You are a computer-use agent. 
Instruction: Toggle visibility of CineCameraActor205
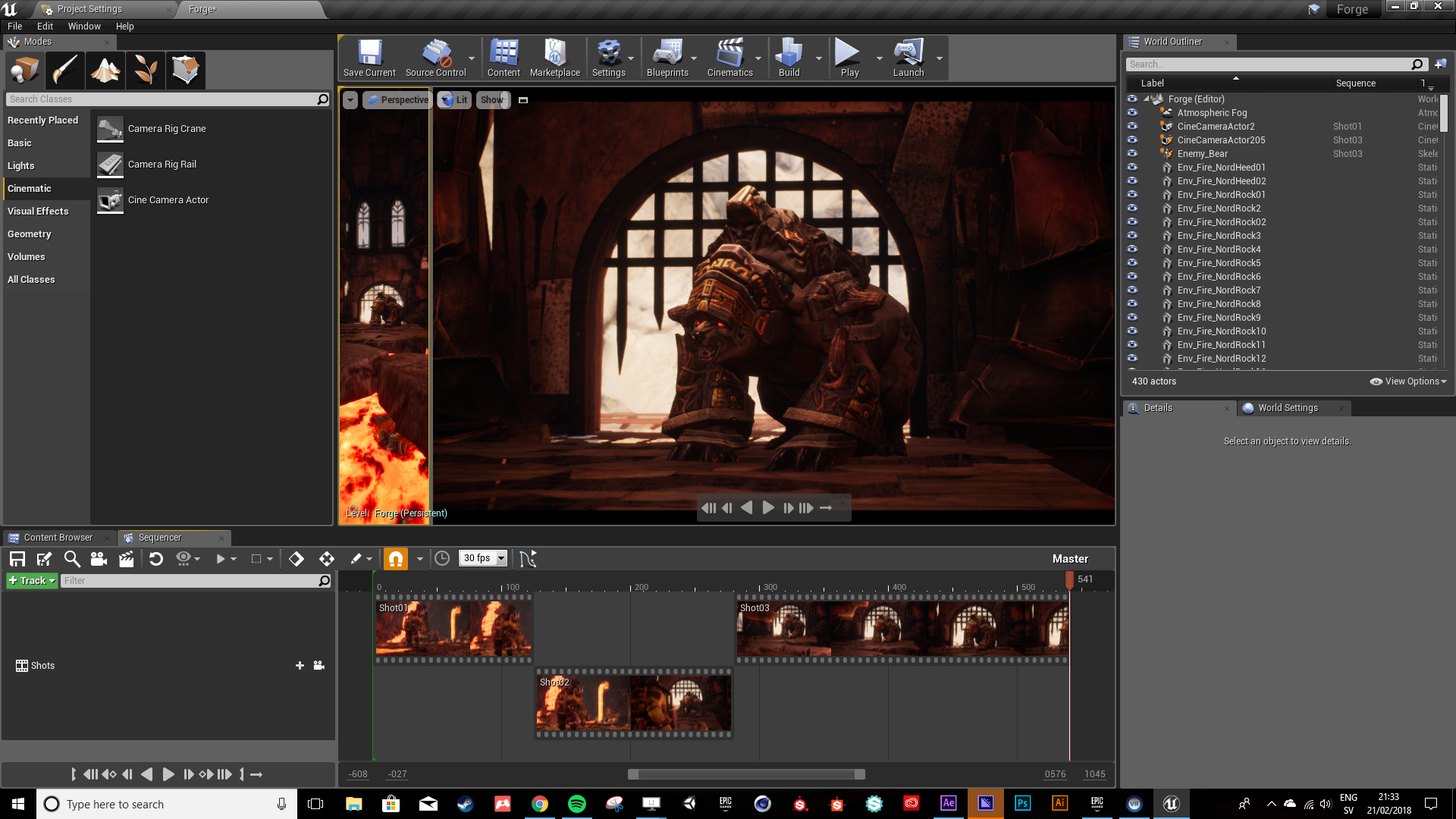tap(1132, 140)
